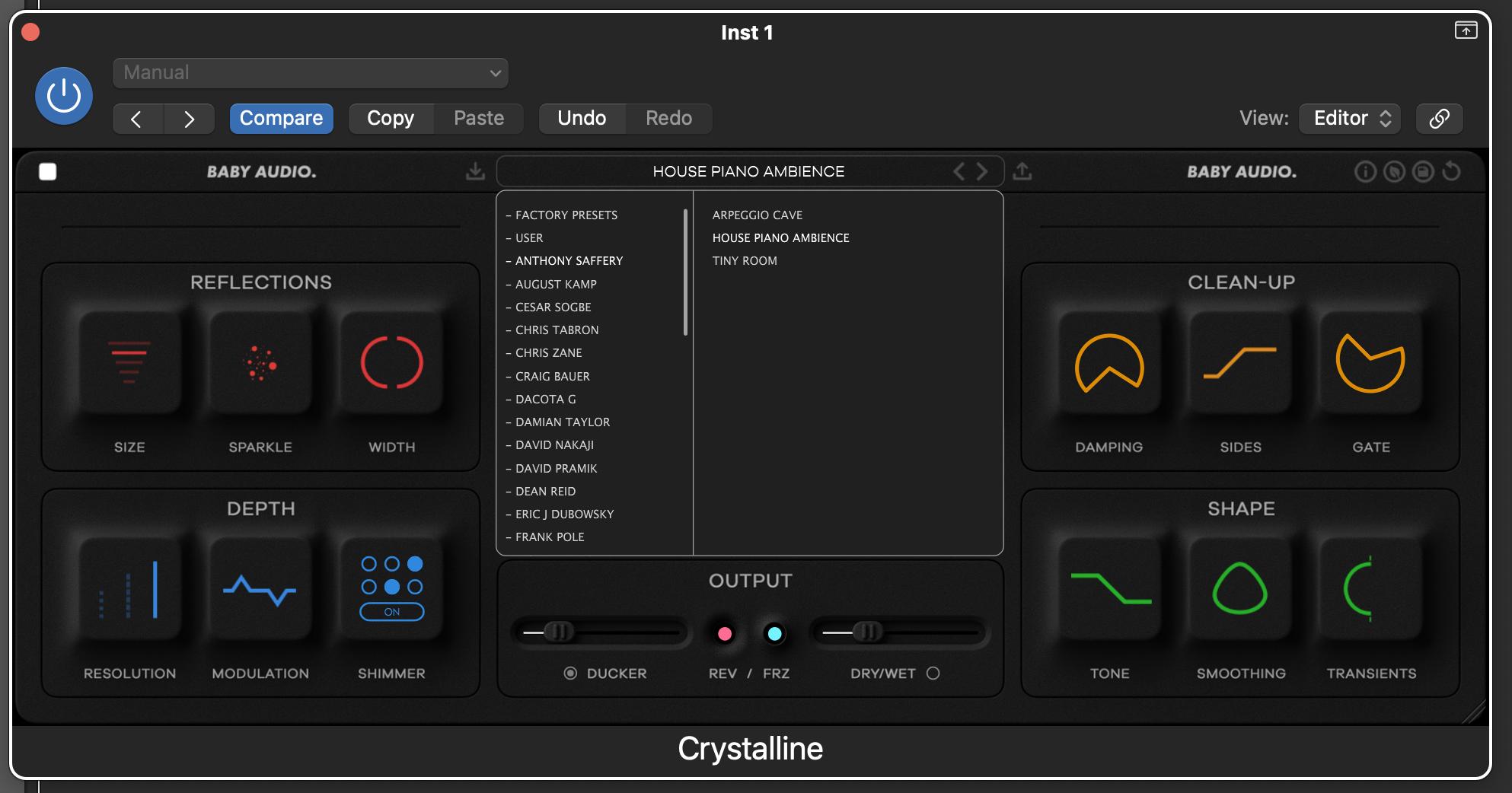The width and height of the screenshot is (1512, 793).
Task: Toggle the Shimmer ON switch
Action: (391, 612)
